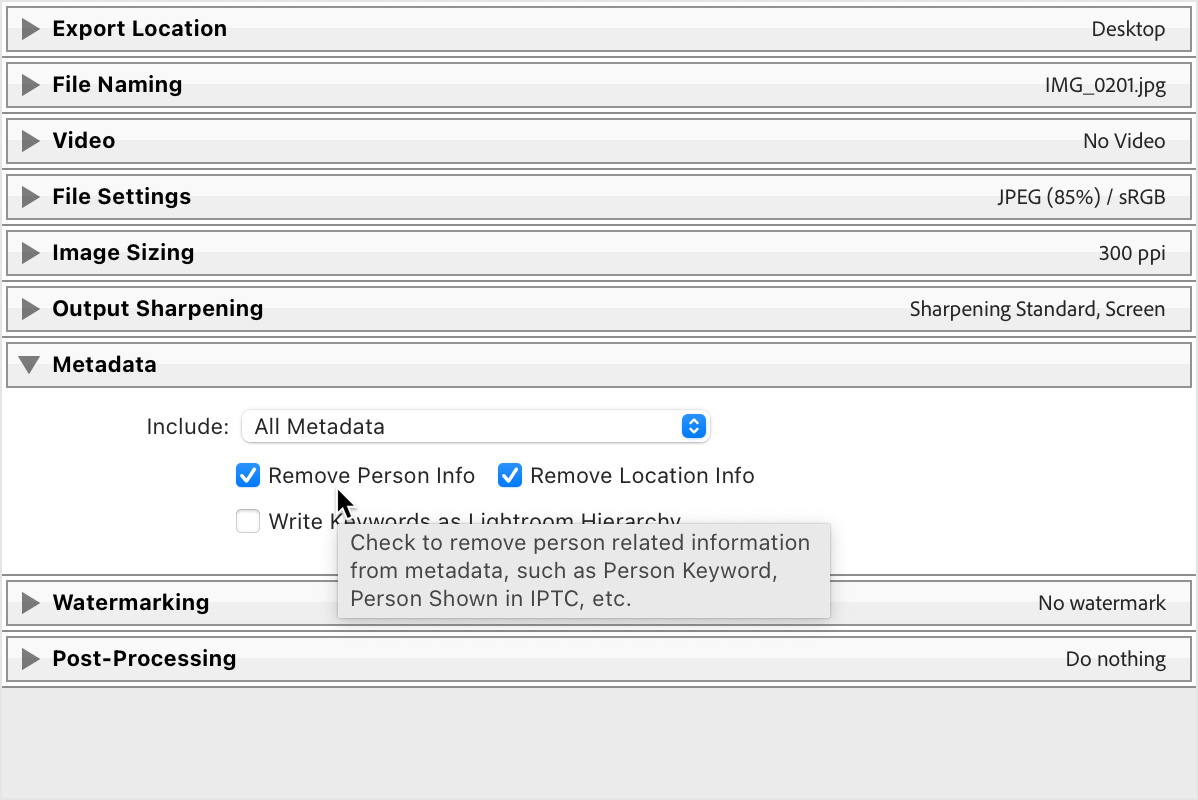This screenshot has height=800, width=1198.
Task: Enable Write Keywords as Lightroom Hierarchy
Action: click(x=247, y=521)
